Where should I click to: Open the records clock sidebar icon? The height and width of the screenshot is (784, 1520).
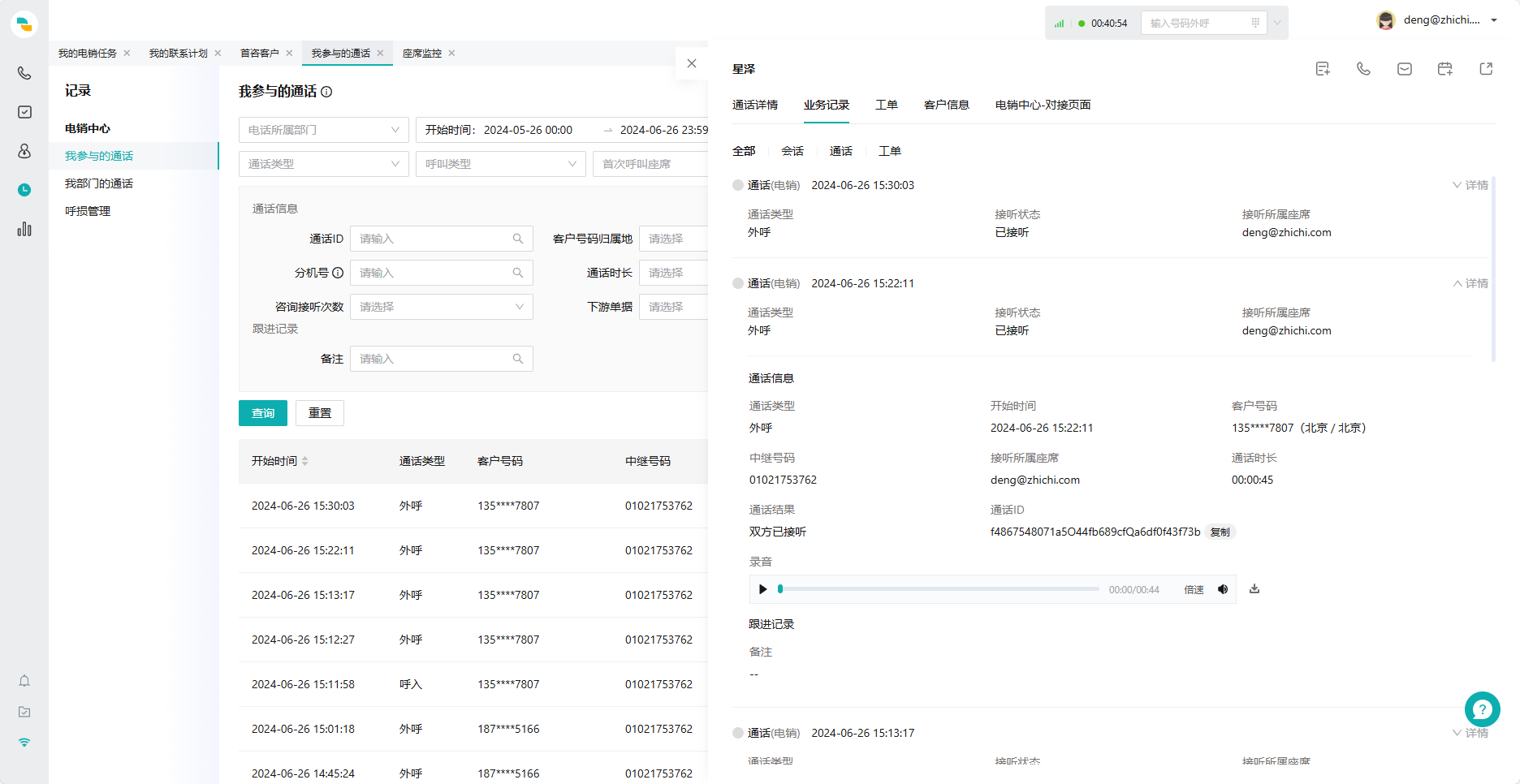coord(24,190)
